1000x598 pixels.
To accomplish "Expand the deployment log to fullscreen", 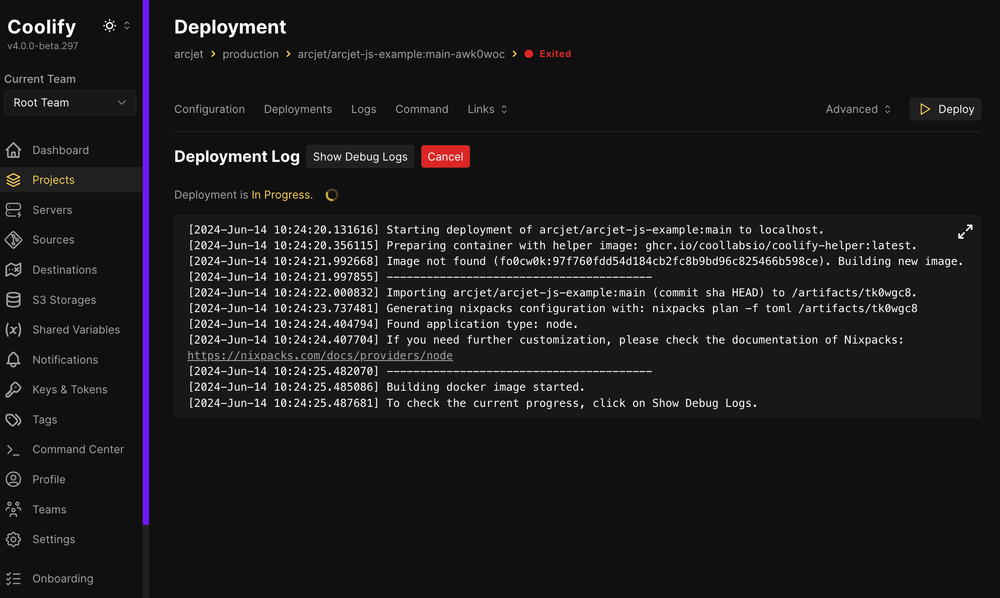I will pyautogui.click(x=964, y=231).
